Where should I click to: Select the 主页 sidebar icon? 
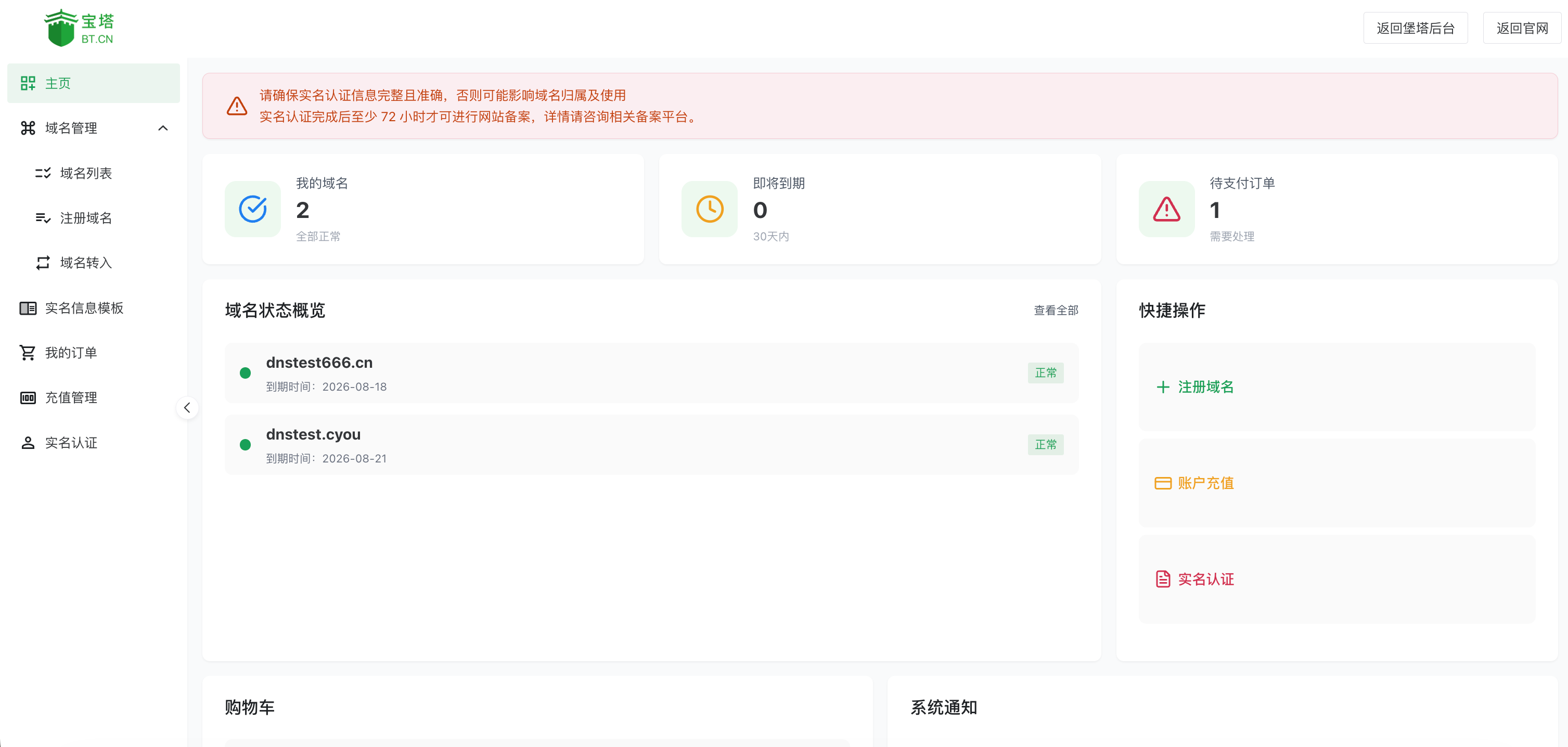click(28, 83)
